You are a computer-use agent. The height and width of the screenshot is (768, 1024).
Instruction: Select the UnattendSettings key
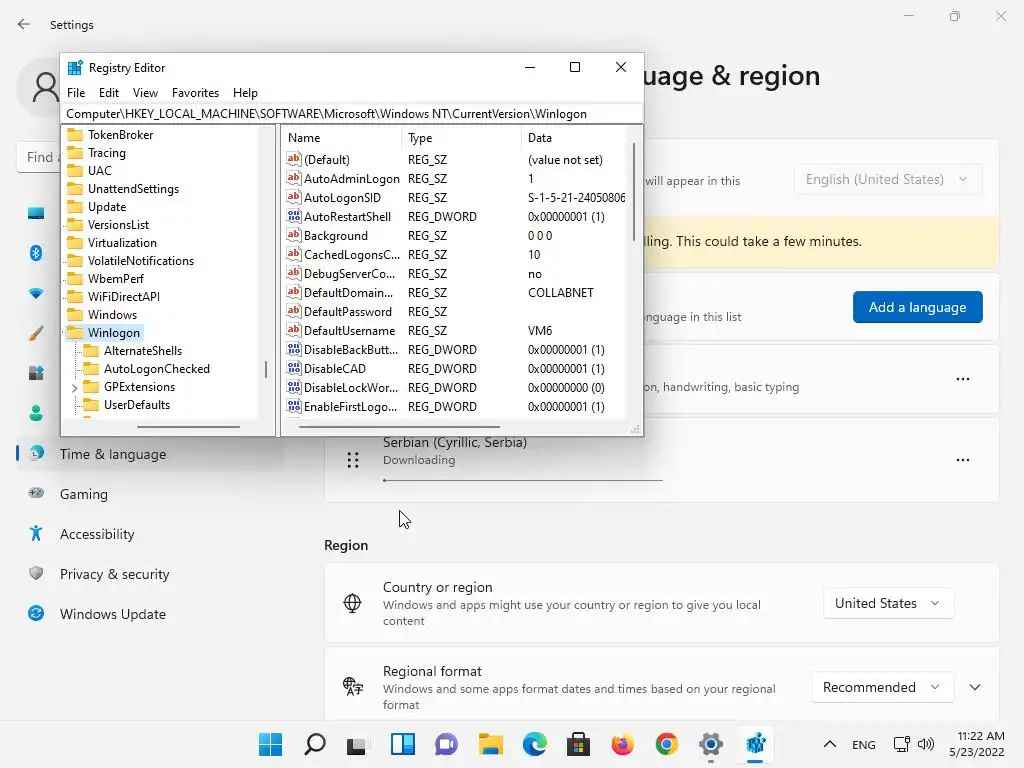tap(133, 189)
